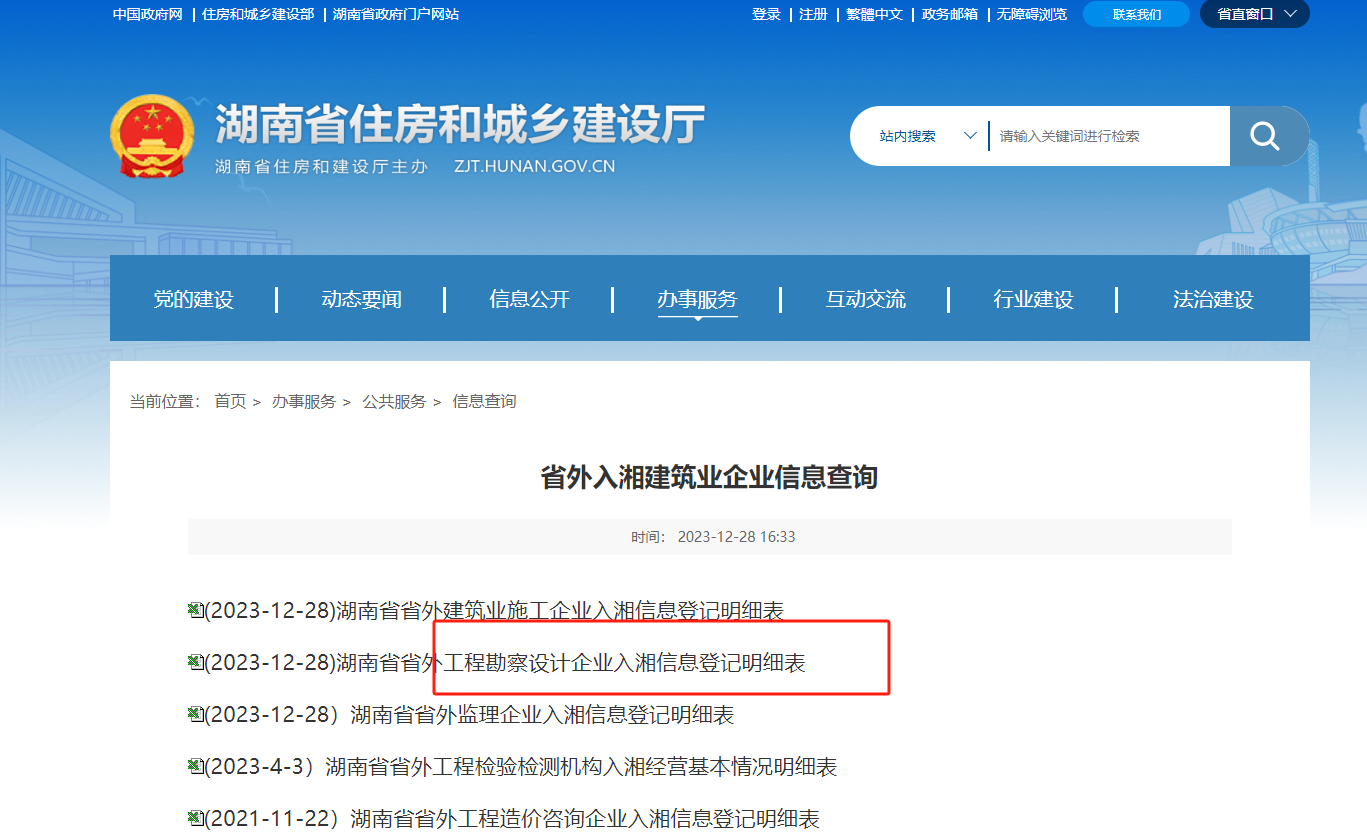The width and height of the screenshot is (1367, 832).
Task: Open 湖南省省外工程造价咨询企业入湘信息登记明细表
Action: coord(512,819)
